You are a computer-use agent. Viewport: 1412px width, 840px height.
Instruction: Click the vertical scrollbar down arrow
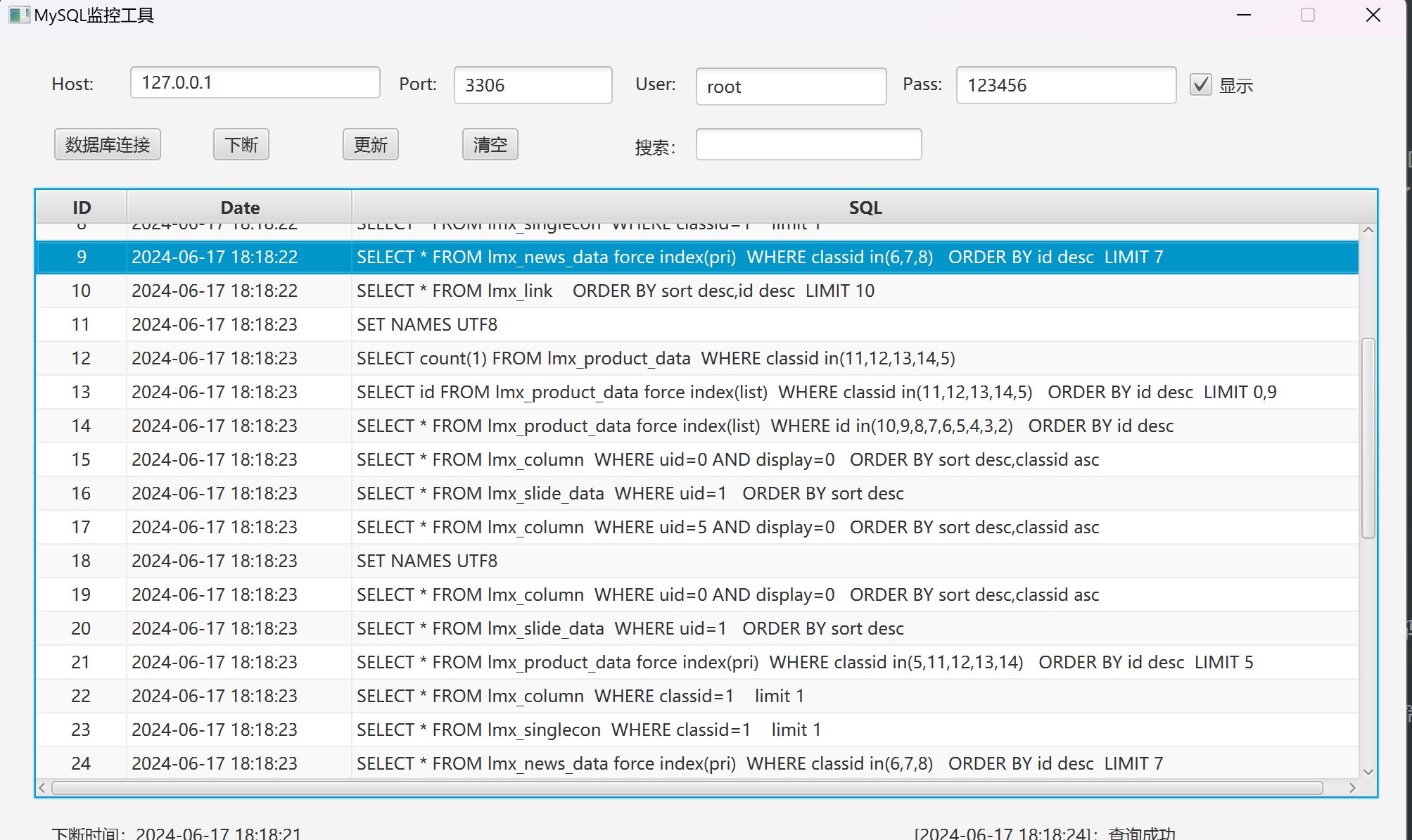1368,772
